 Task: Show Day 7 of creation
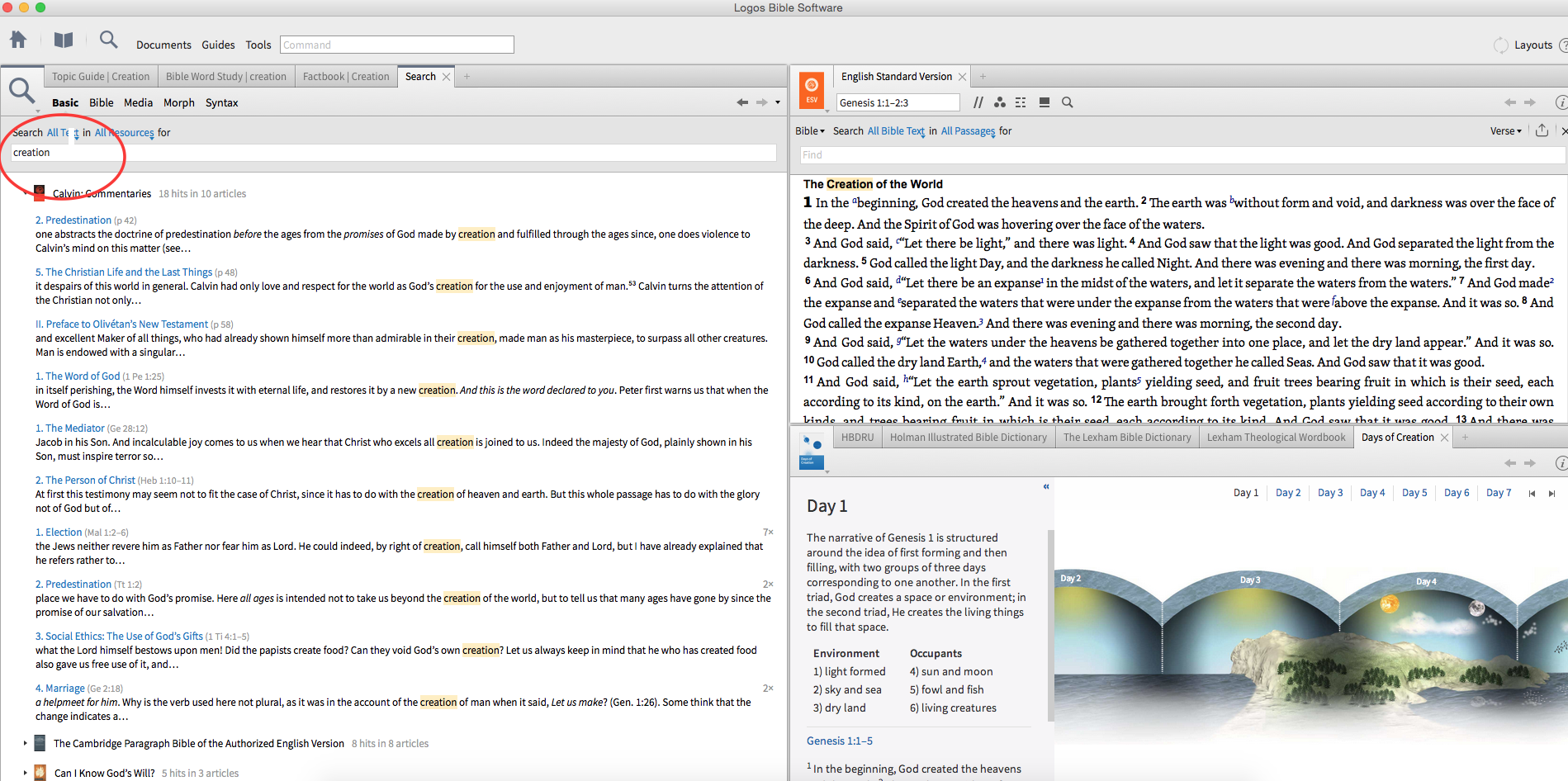coord(1499,493)
